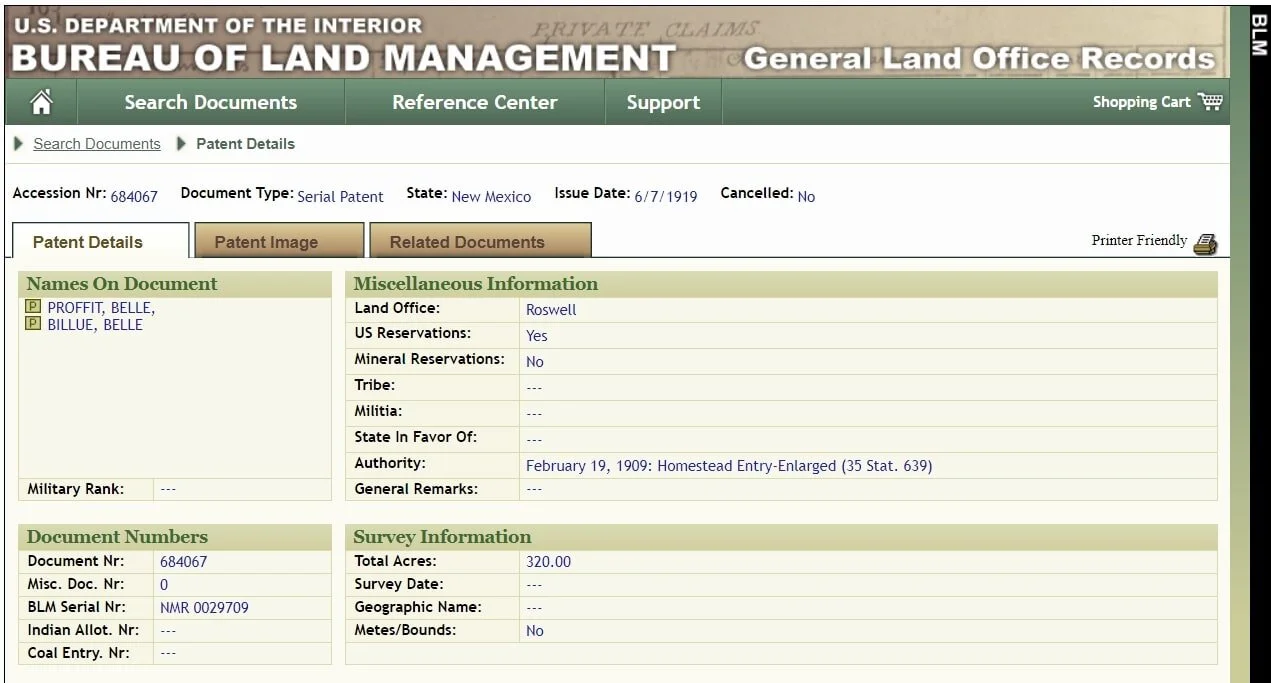Go to the Home icon in navigation bar

click(41, 102)
